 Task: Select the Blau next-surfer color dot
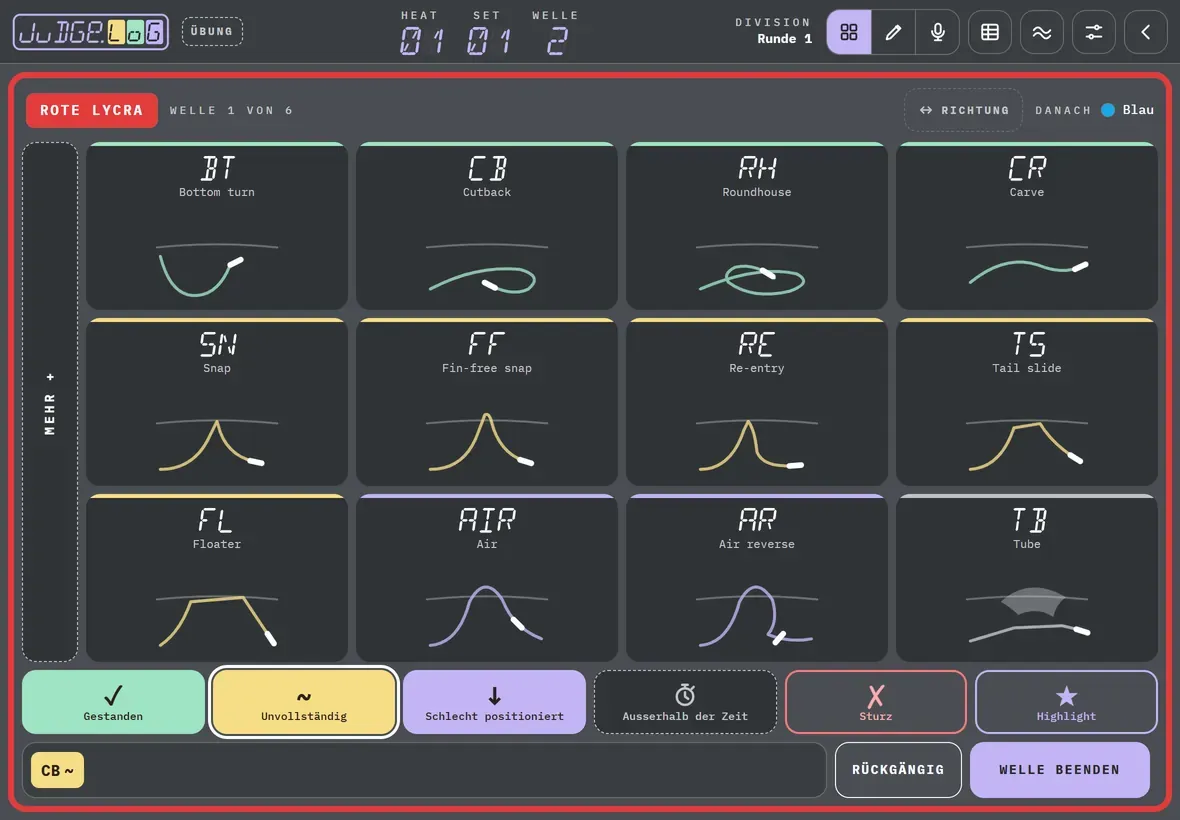click(1108, 110)
